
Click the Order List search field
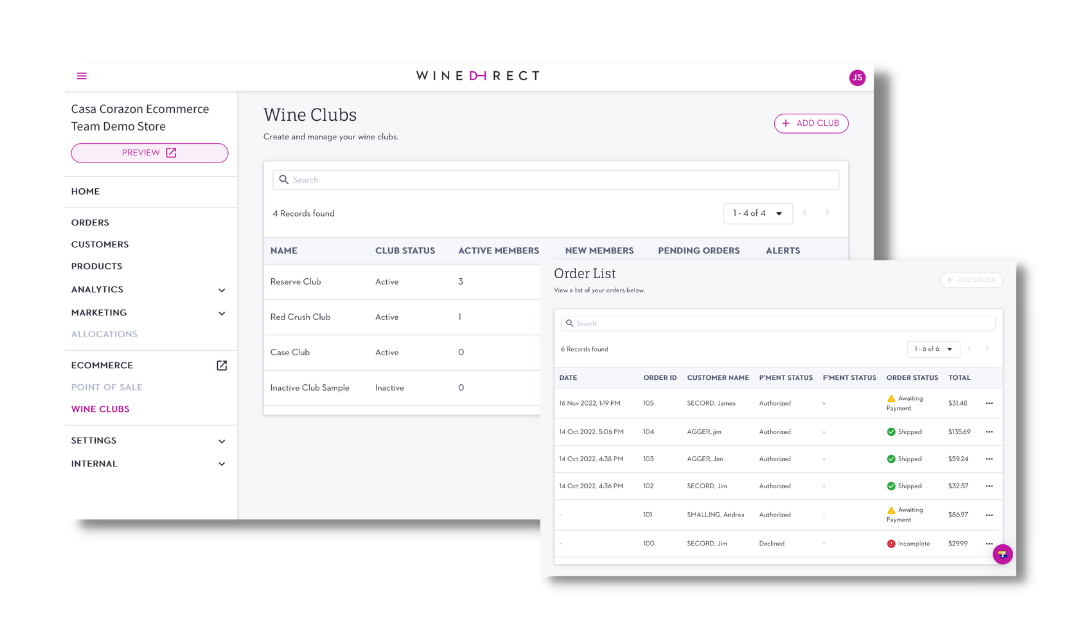[x=778, y=323]
